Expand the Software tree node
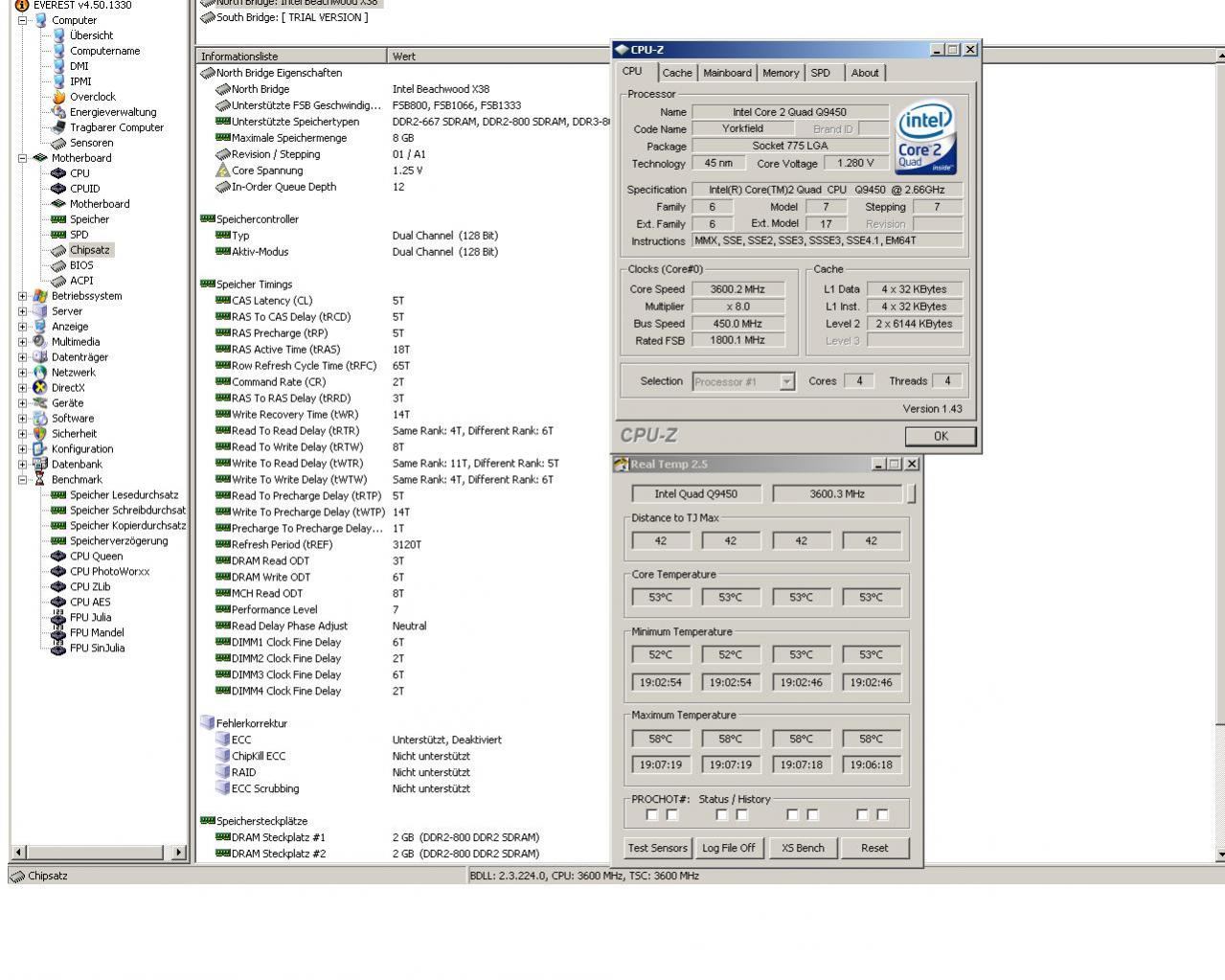 (23, 419)
